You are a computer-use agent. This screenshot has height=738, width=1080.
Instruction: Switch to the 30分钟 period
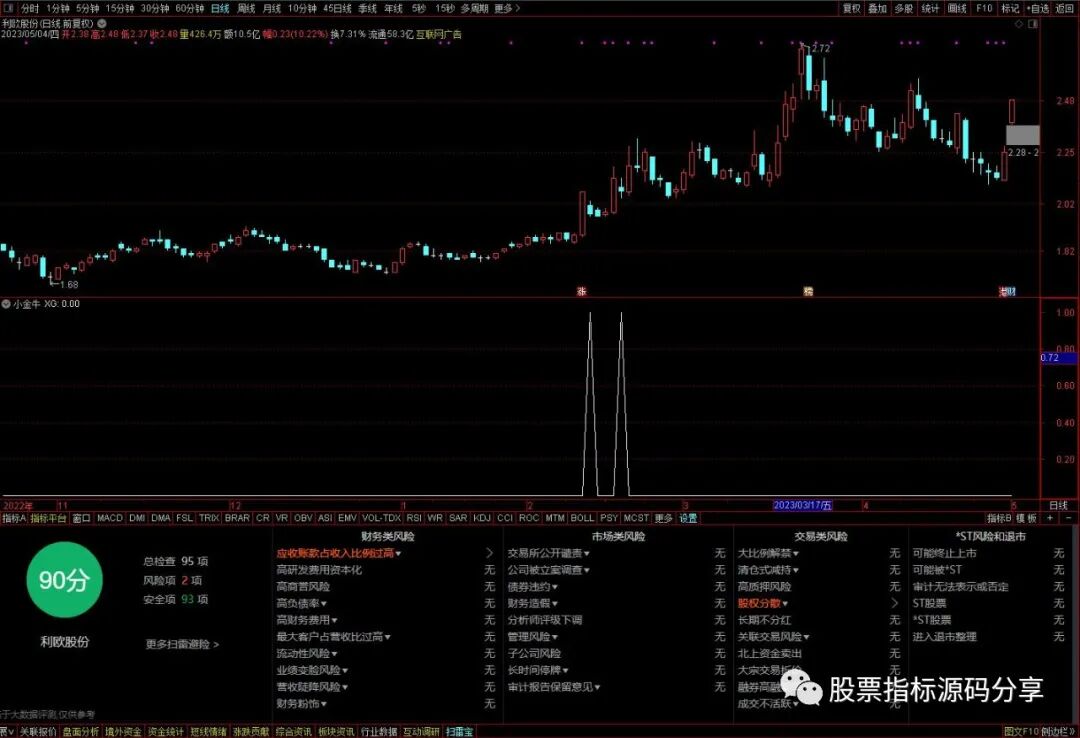click(154, 8)
